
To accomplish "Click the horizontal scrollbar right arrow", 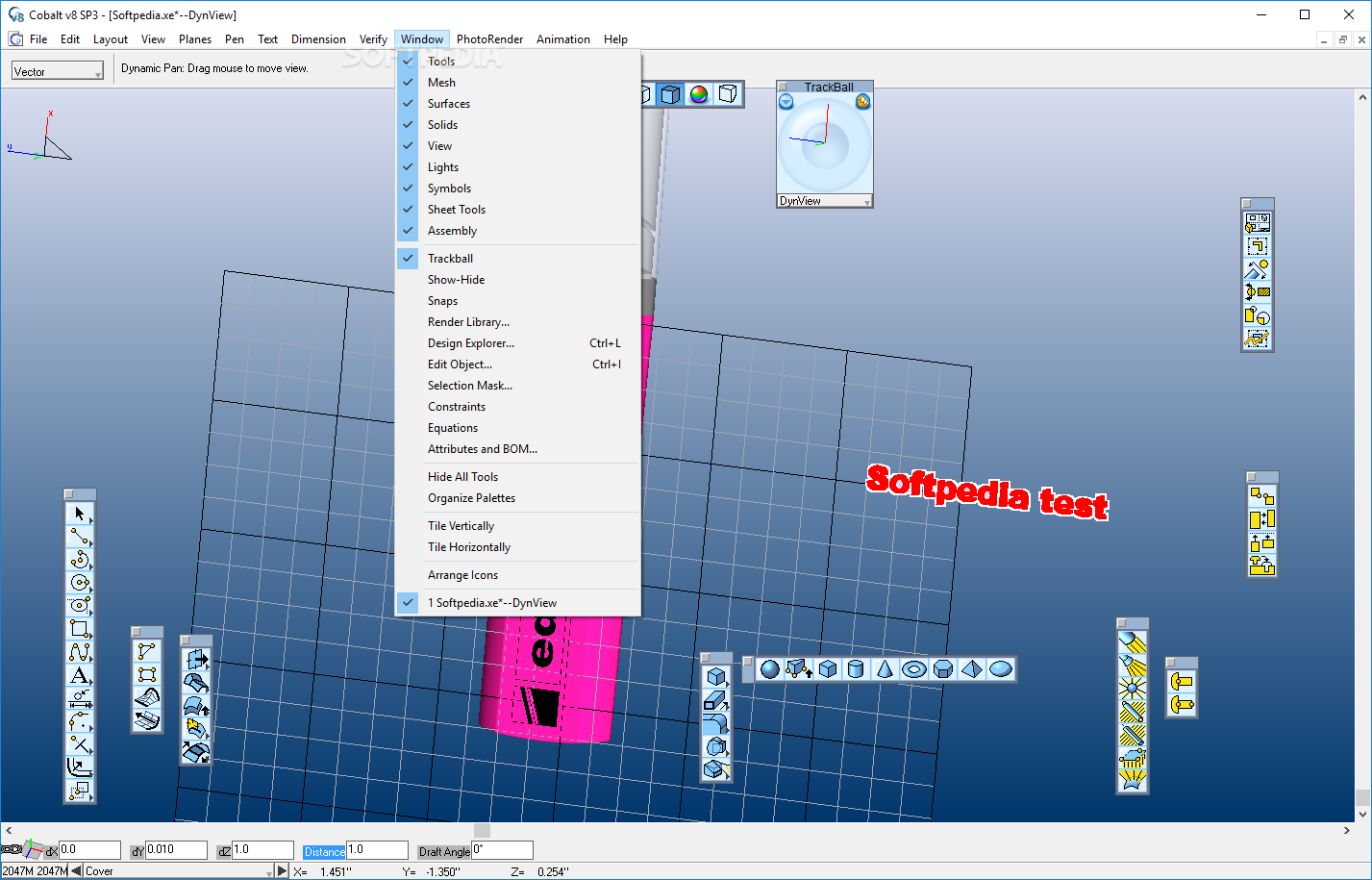I will coord(1347,830).
